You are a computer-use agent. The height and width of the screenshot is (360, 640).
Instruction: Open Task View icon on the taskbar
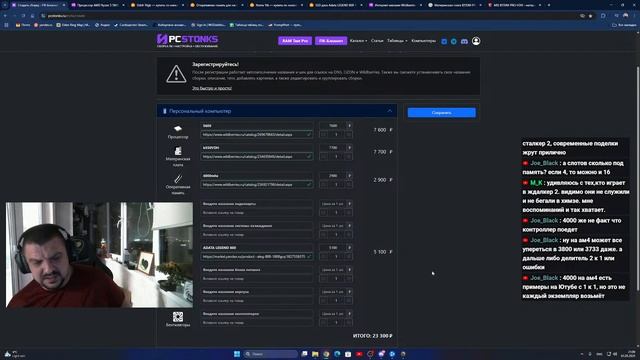[x=304, y=354]
